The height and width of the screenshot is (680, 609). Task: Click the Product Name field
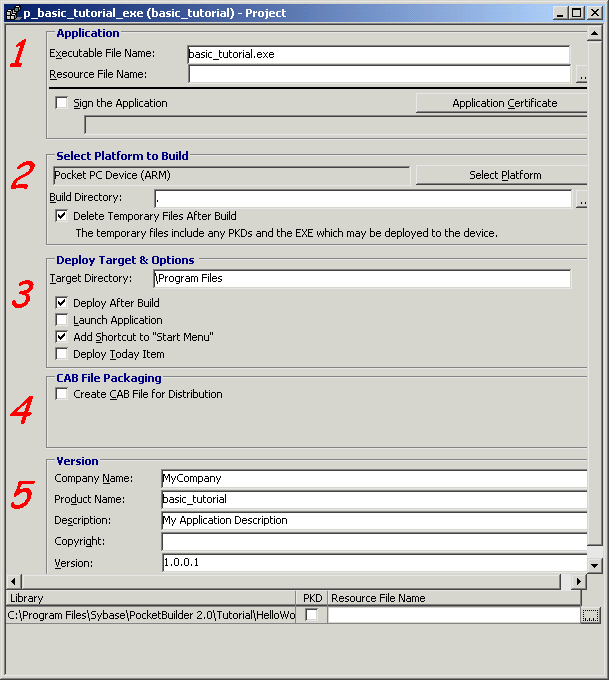374,500
